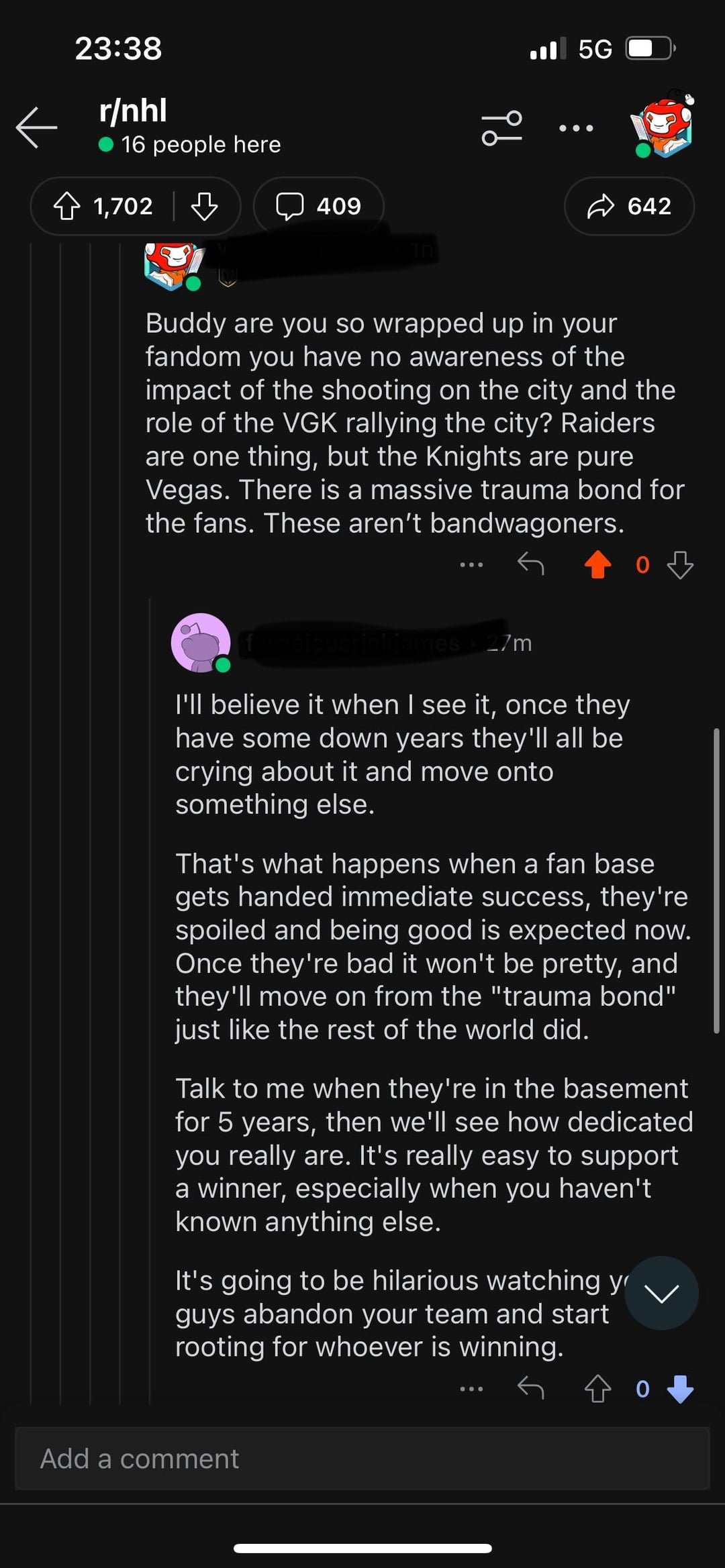Share the post via the 642 button

(x=629, y=206)
